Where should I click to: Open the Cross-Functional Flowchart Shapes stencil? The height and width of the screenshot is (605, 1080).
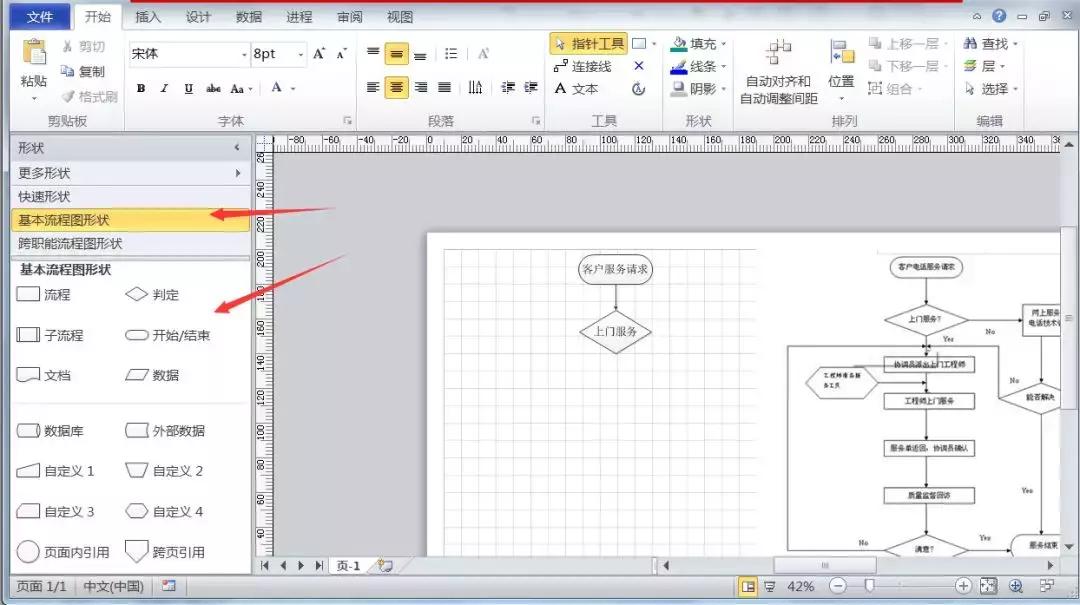(70, 244)
